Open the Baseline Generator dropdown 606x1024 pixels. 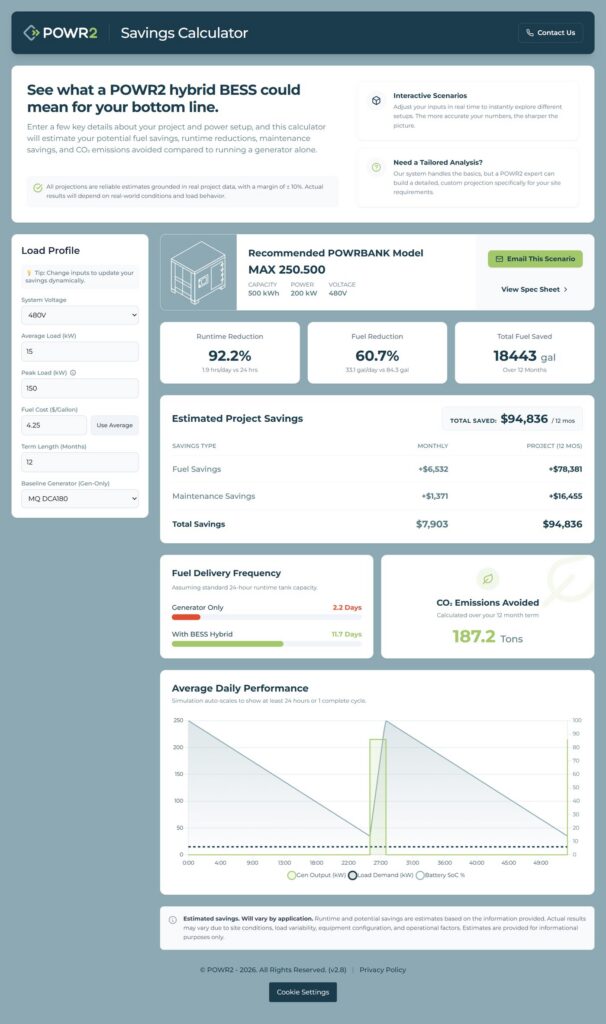[x=80, y=498]
